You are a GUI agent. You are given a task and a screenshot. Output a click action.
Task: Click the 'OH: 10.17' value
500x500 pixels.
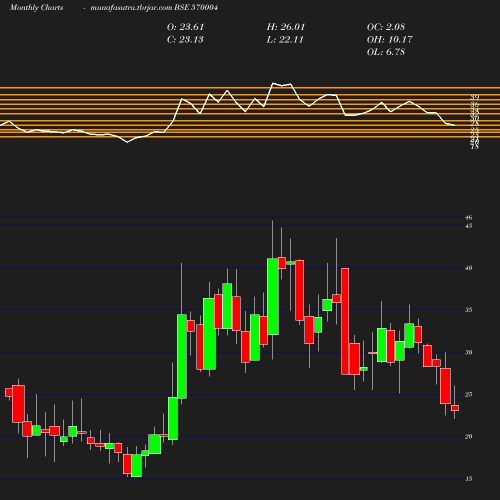pos(389,40)
